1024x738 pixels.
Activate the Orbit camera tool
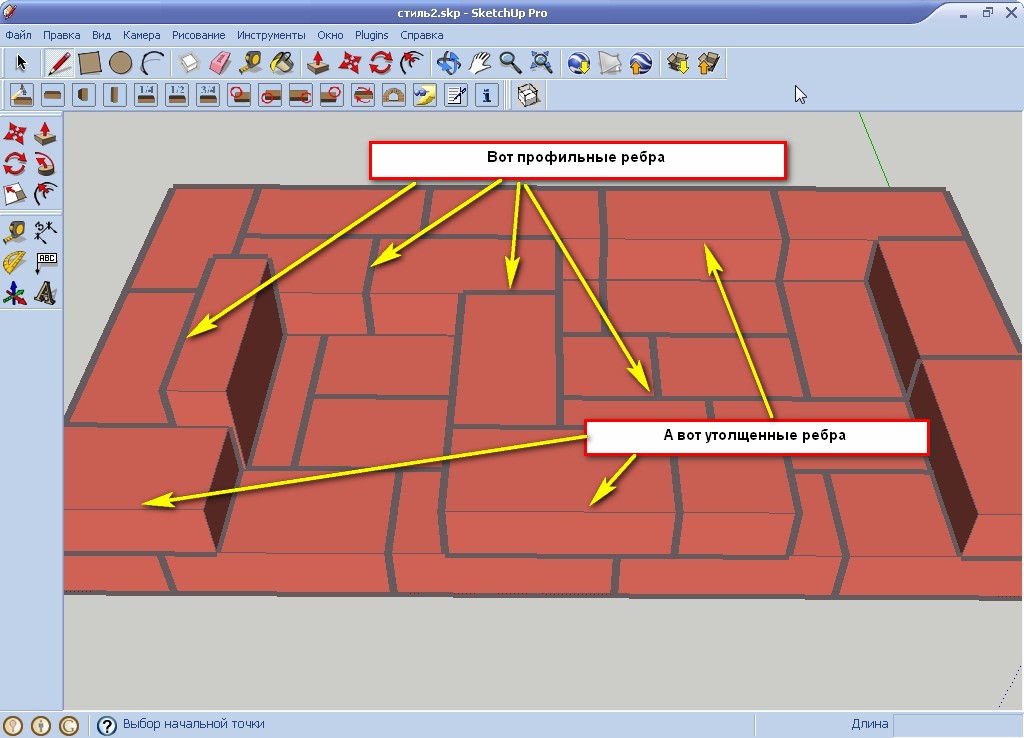point(448,63)
